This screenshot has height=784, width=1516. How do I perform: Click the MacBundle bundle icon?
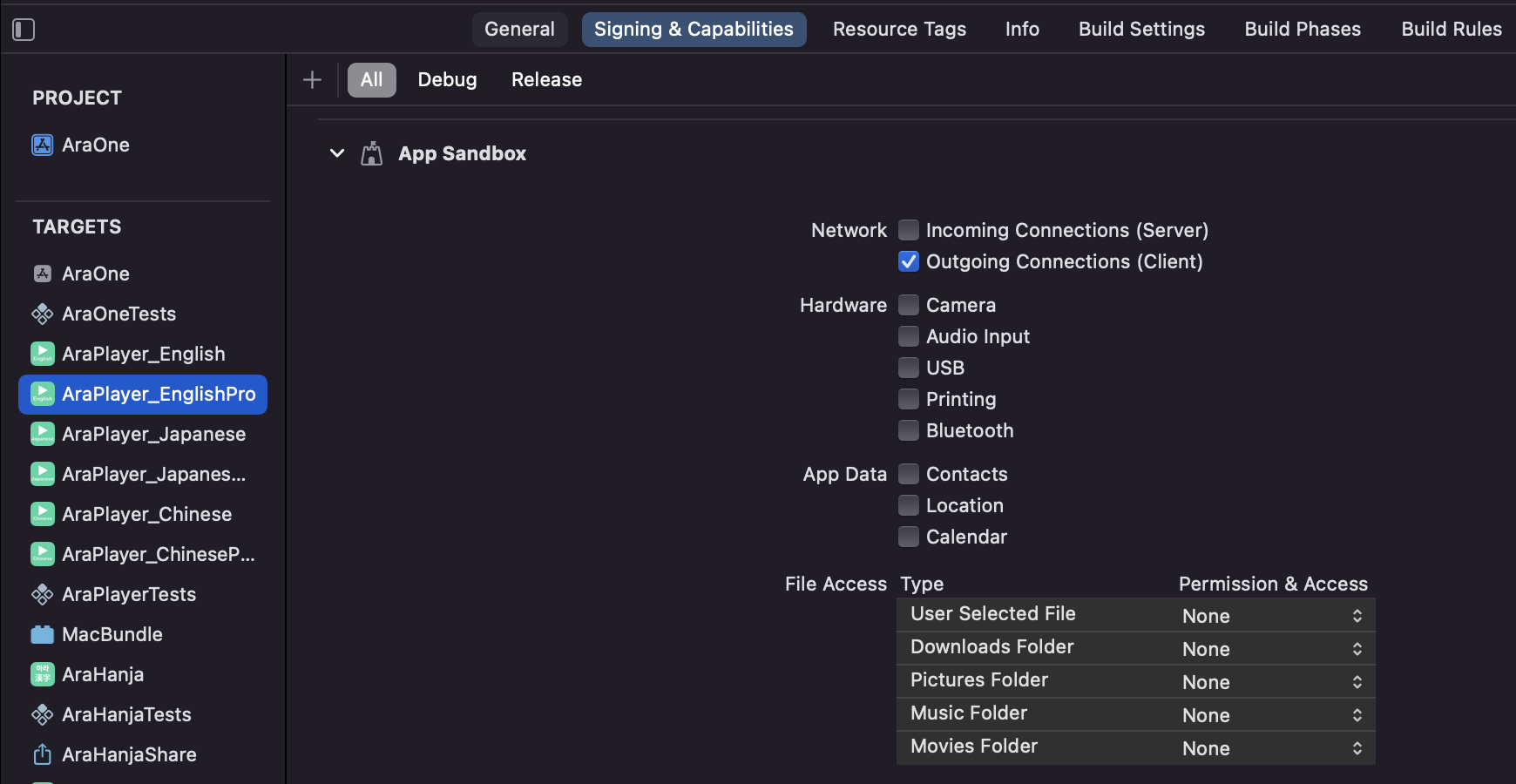(x=43, y=634)
